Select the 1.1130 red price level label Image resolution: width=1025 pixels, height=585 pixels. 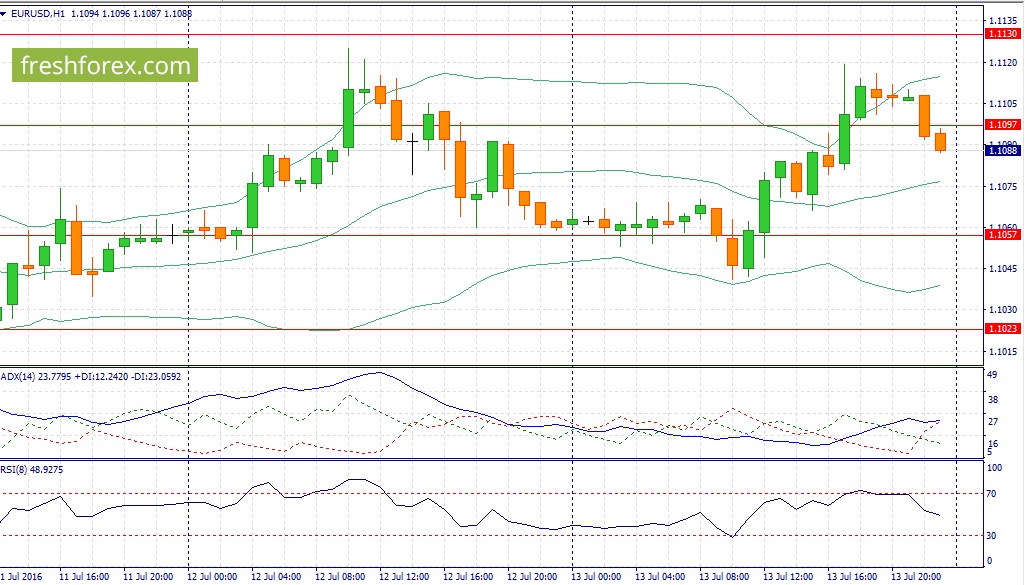pyautogui.click(x=1002, y=34)
